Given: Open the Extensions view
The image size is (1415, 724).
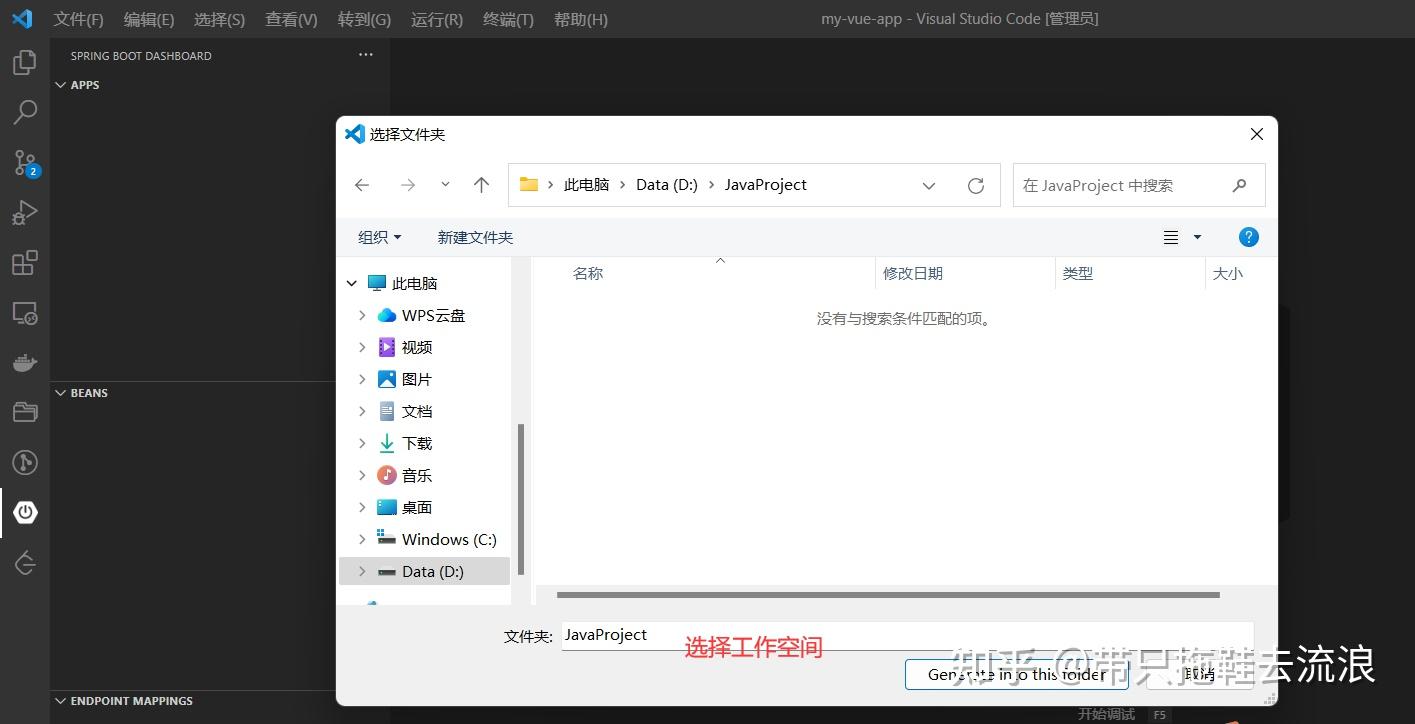Looking at the screenshot, I should point(25,262).
